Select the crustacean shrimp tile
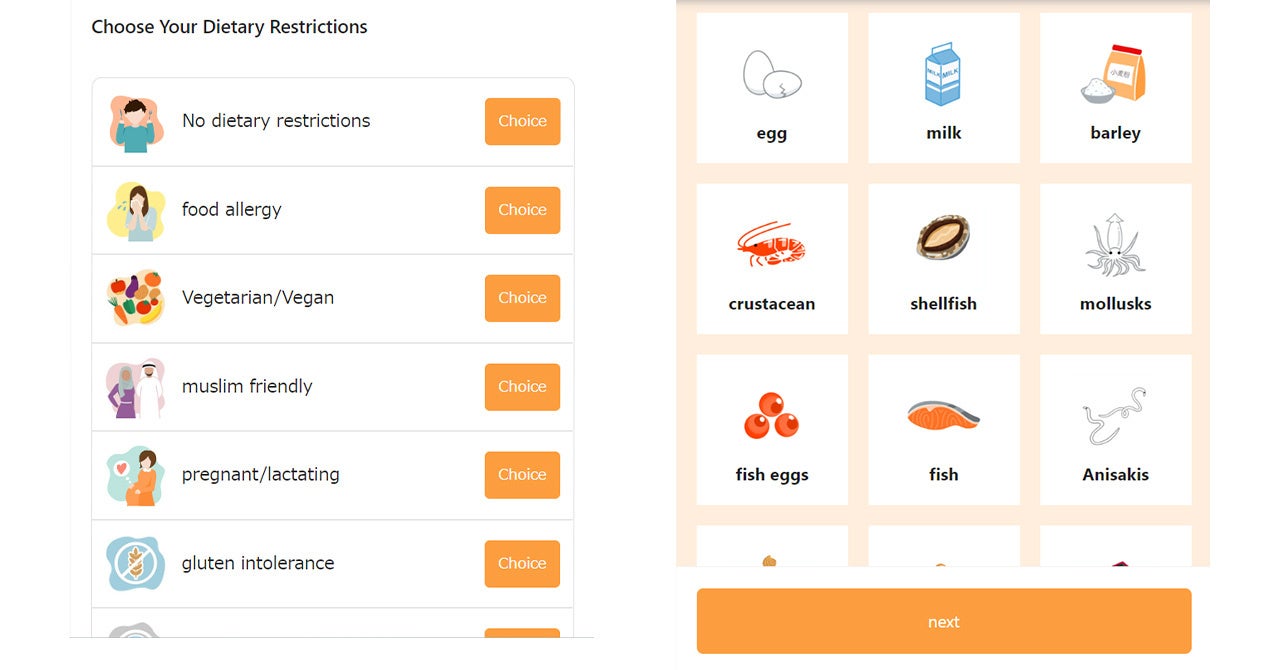The height and width of the screenshot is (670, 1280). (x=772, y=260)
